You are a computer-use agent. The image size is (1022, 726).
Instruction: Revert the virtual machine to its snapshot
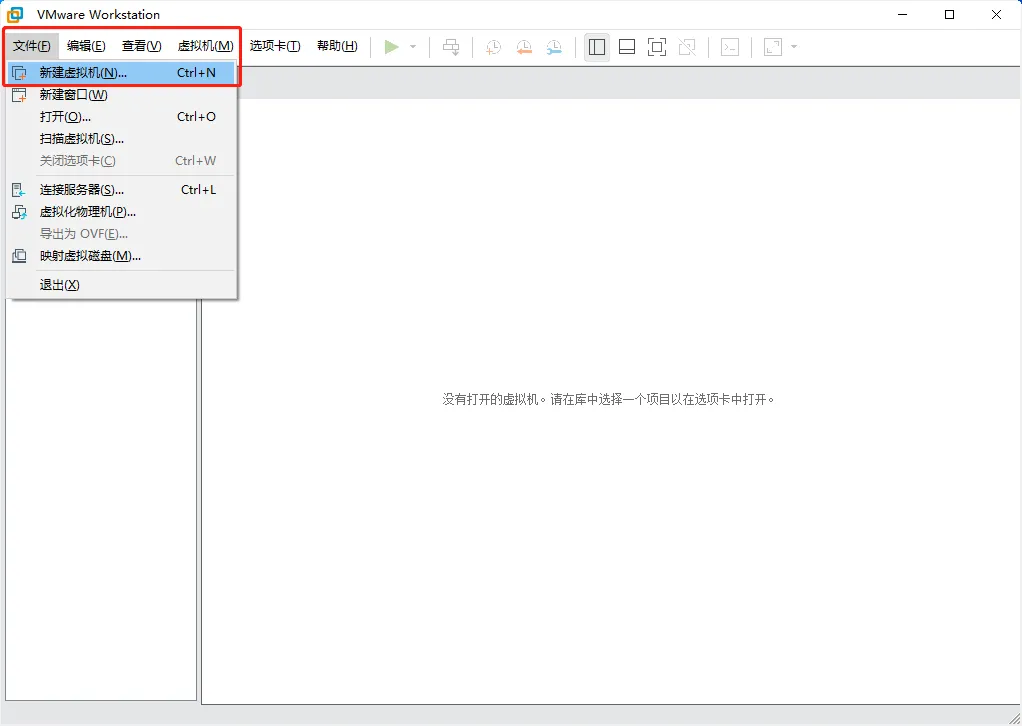click(x=524, y=46)
